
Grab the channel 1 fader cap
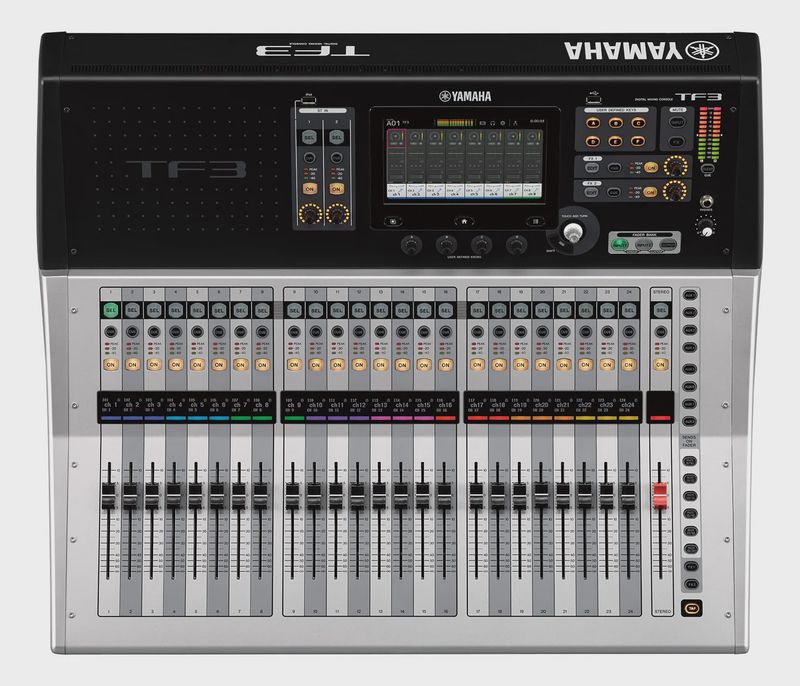coord(108,496)
